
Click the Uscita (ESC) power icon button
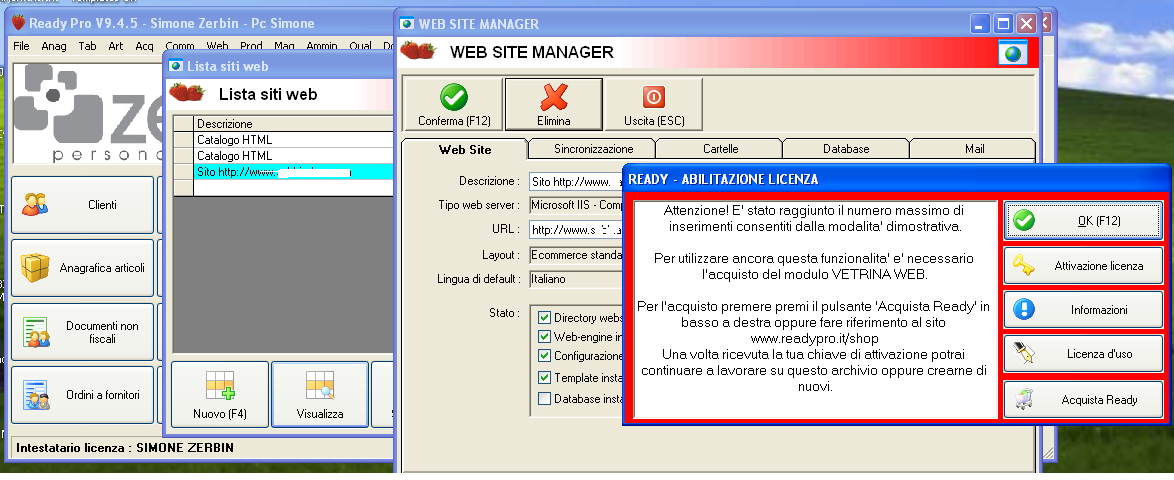(x=654, y=104)
